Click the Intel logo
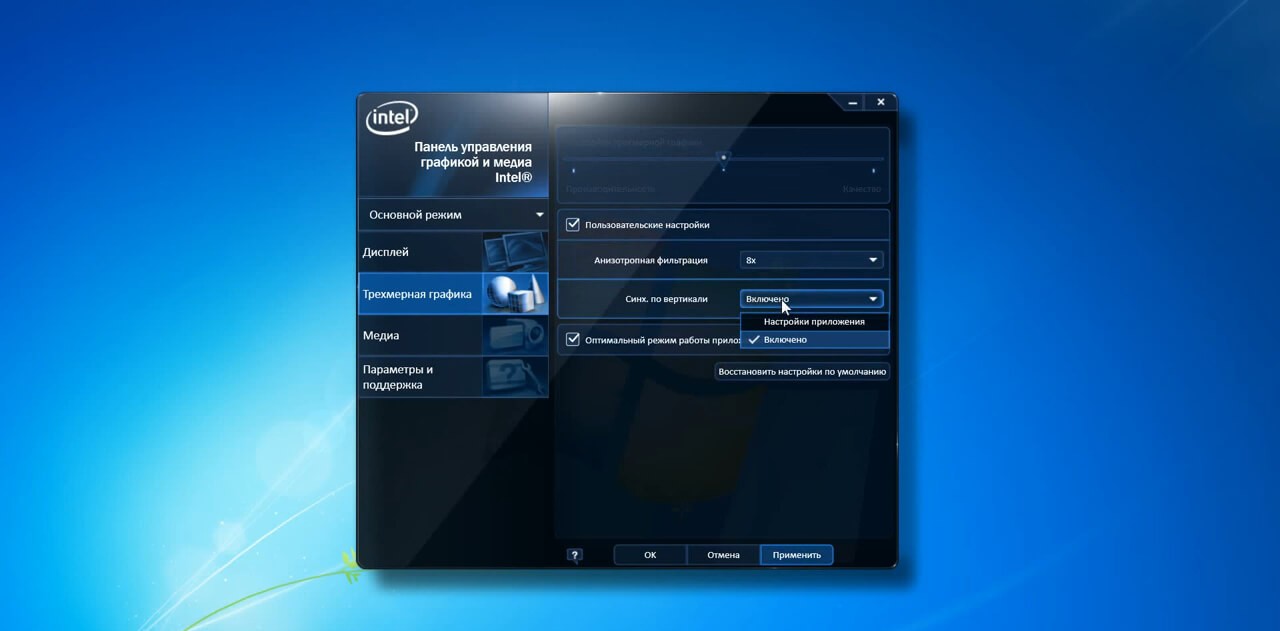This screenshot has width=1280, height=631. [x=392, y=119]
